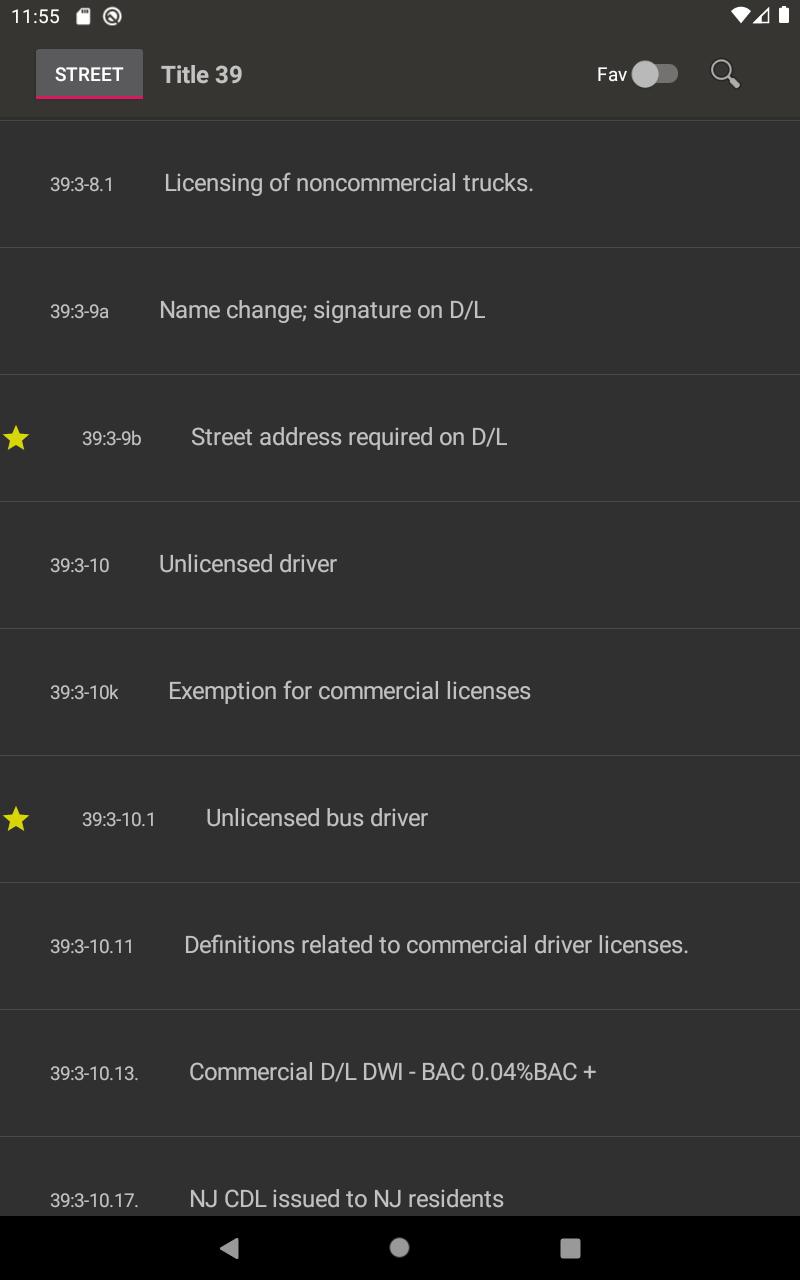Open Definitions related to commercial driver licenses
Screen dimensions: 800x1280
pos(436,945)
